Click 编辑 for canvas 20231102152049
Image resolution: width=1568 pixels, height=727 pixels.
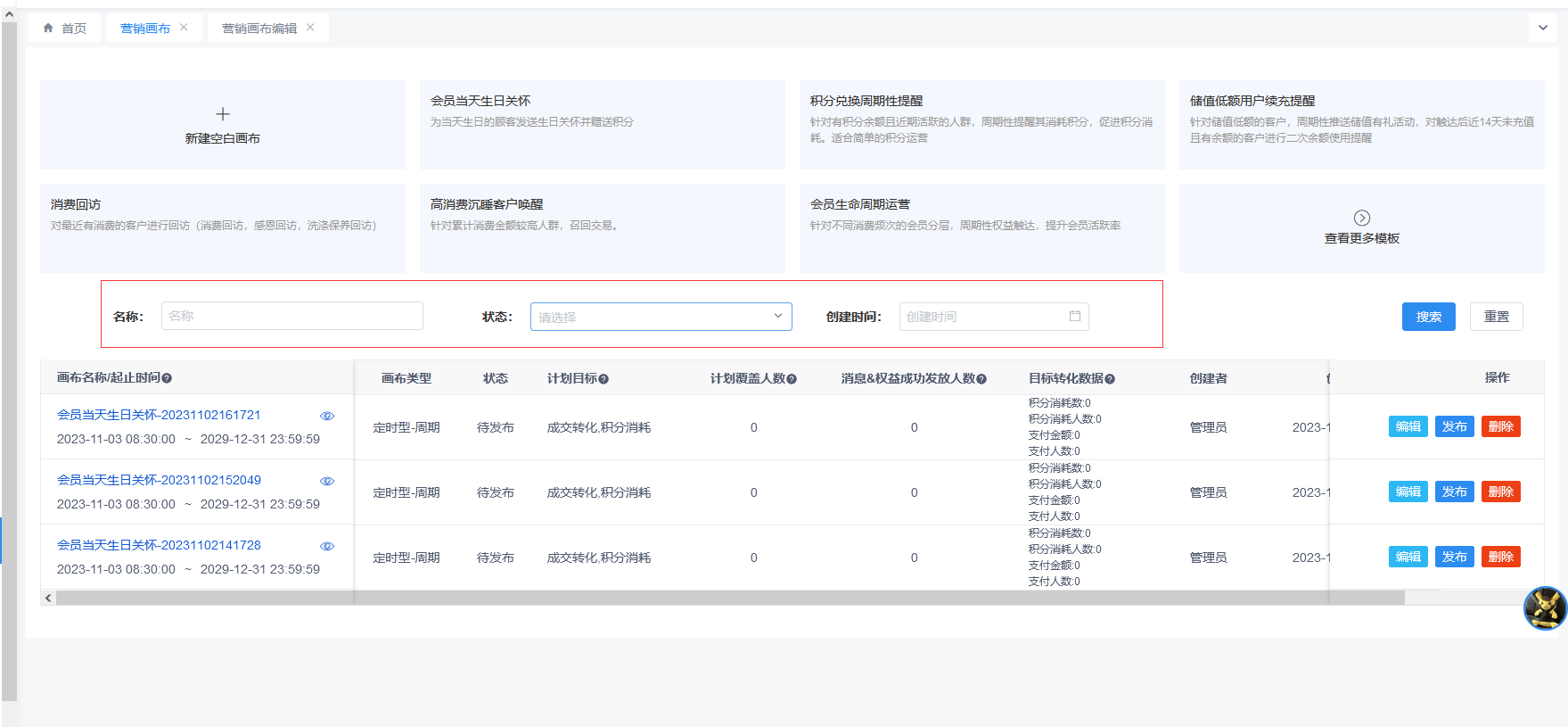point(1408,492)
